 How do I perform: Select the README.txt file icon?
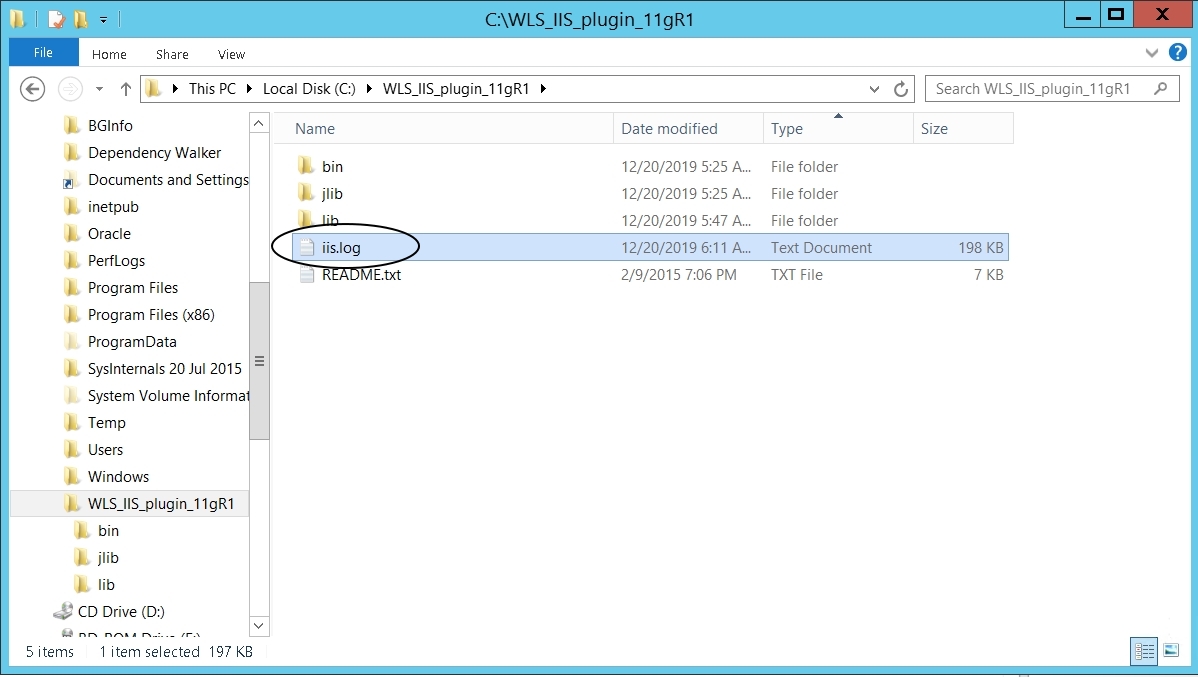pyautogui.click(x=306, y=274)
